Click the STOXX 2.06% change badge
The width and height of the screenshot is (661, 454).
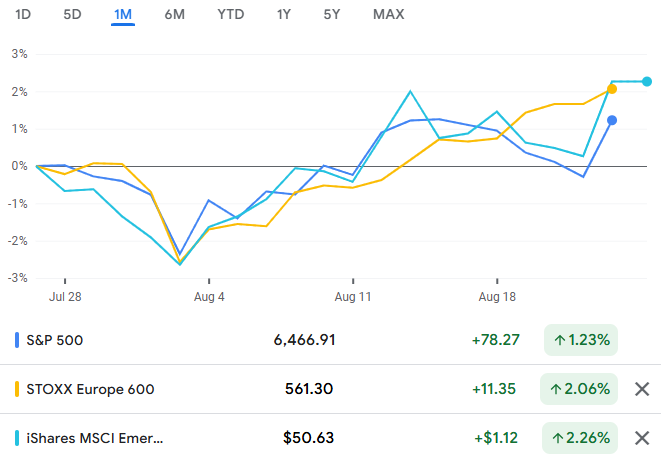coord(579,389)
